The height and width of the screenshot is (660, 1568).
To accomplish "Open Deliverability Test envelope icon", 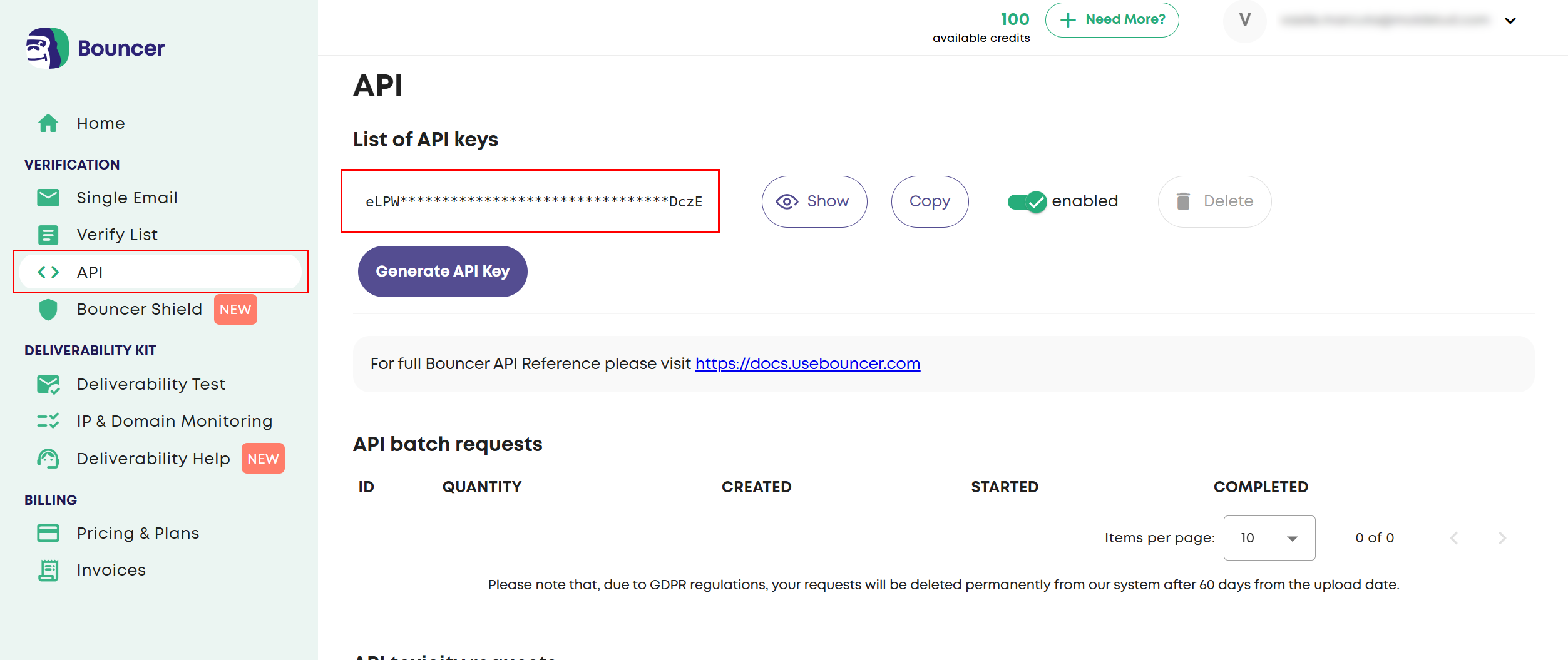I will [x=48, y=384].
